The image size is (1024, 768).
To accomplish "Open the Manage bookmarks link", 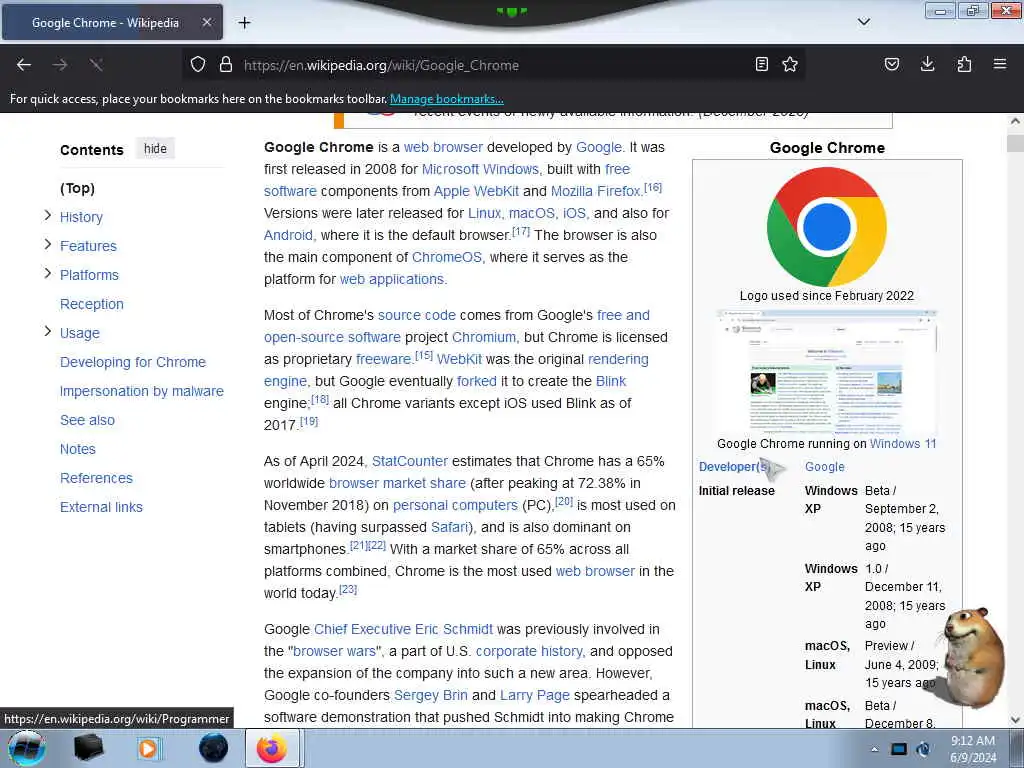I will pyautogui.click(x=447, y=99).
